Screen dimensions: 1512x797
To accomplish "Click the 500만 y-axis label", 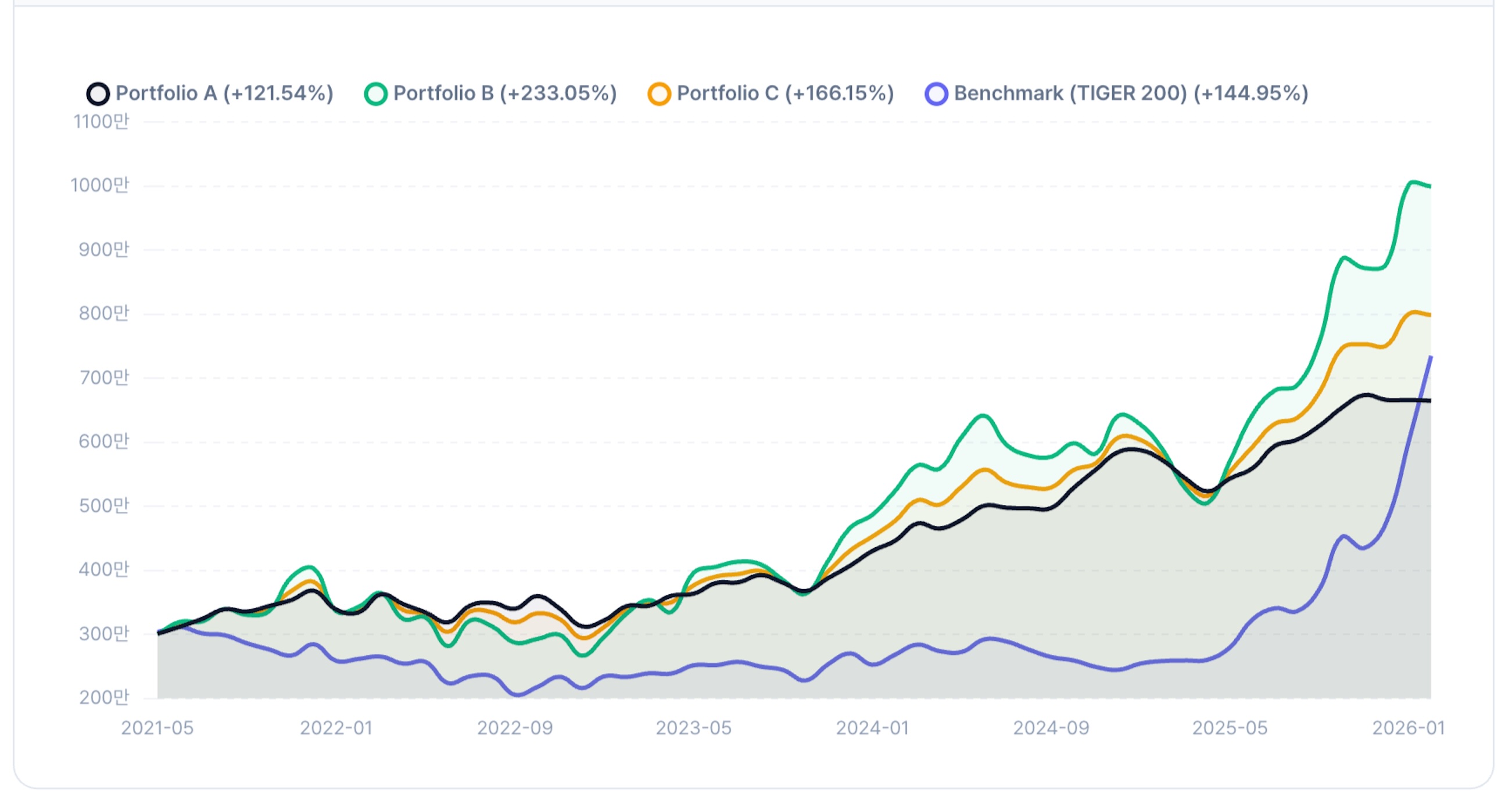I will [104, 505].
